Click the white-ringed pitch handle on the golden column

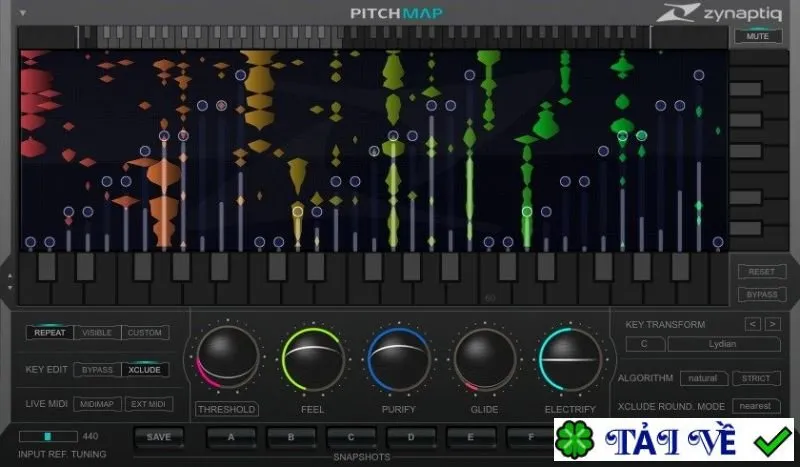[x=297, y=211]
